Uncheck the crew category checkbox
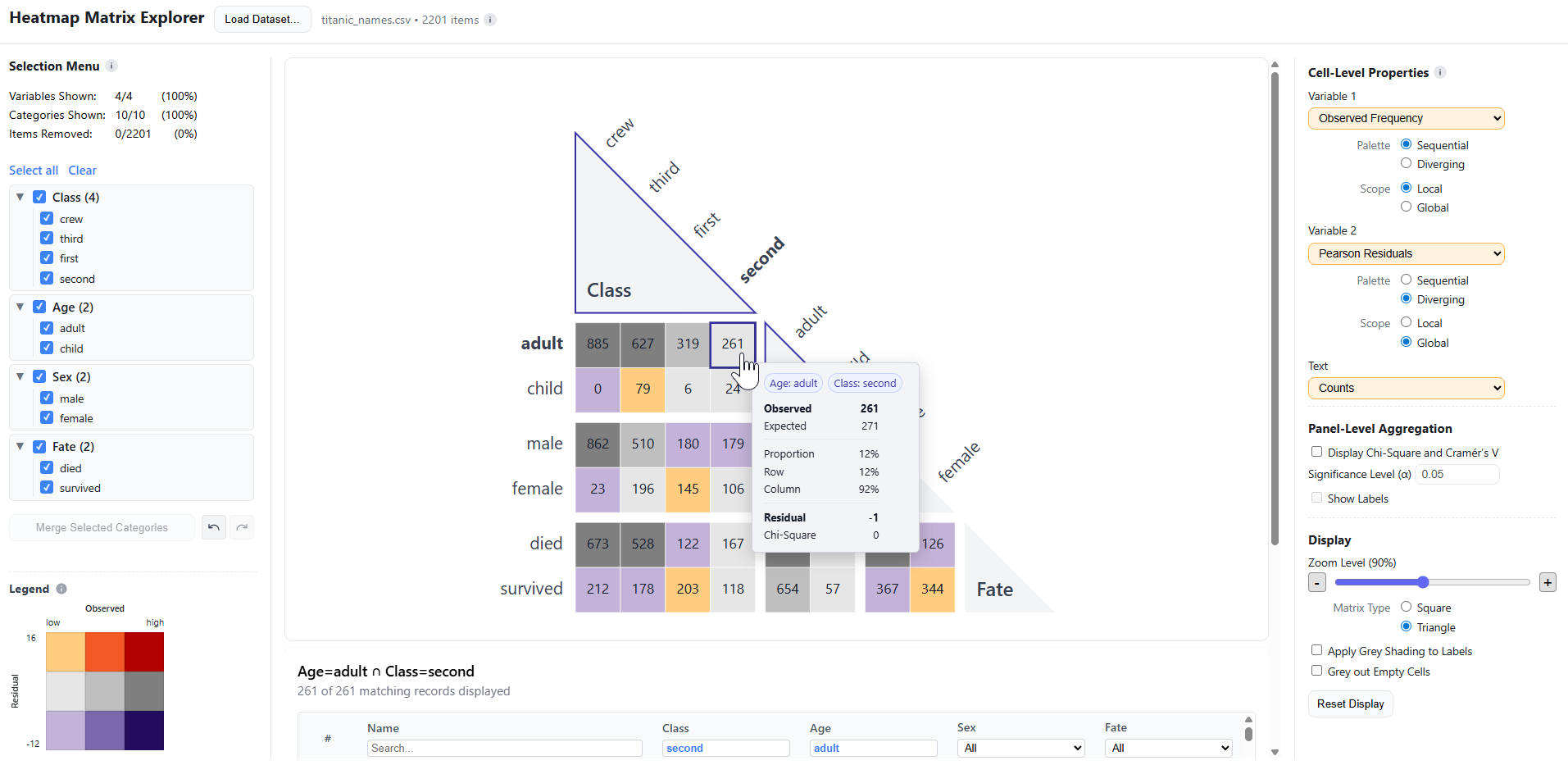Image resolution: width=1568 pixels, height=765 pixels. click(x=47, y=219)
